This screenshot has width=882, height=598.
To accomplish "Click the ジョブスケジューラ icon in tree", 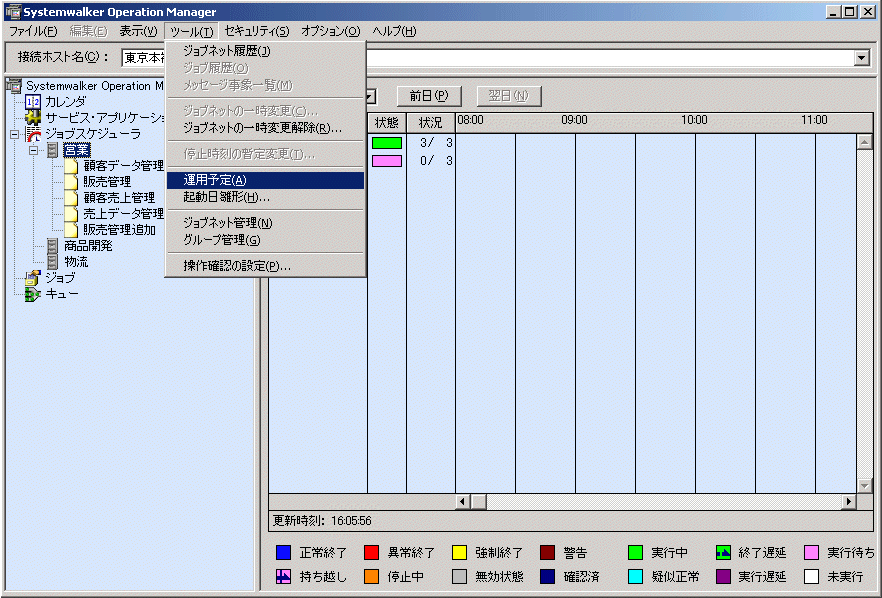I will (34, 134).
